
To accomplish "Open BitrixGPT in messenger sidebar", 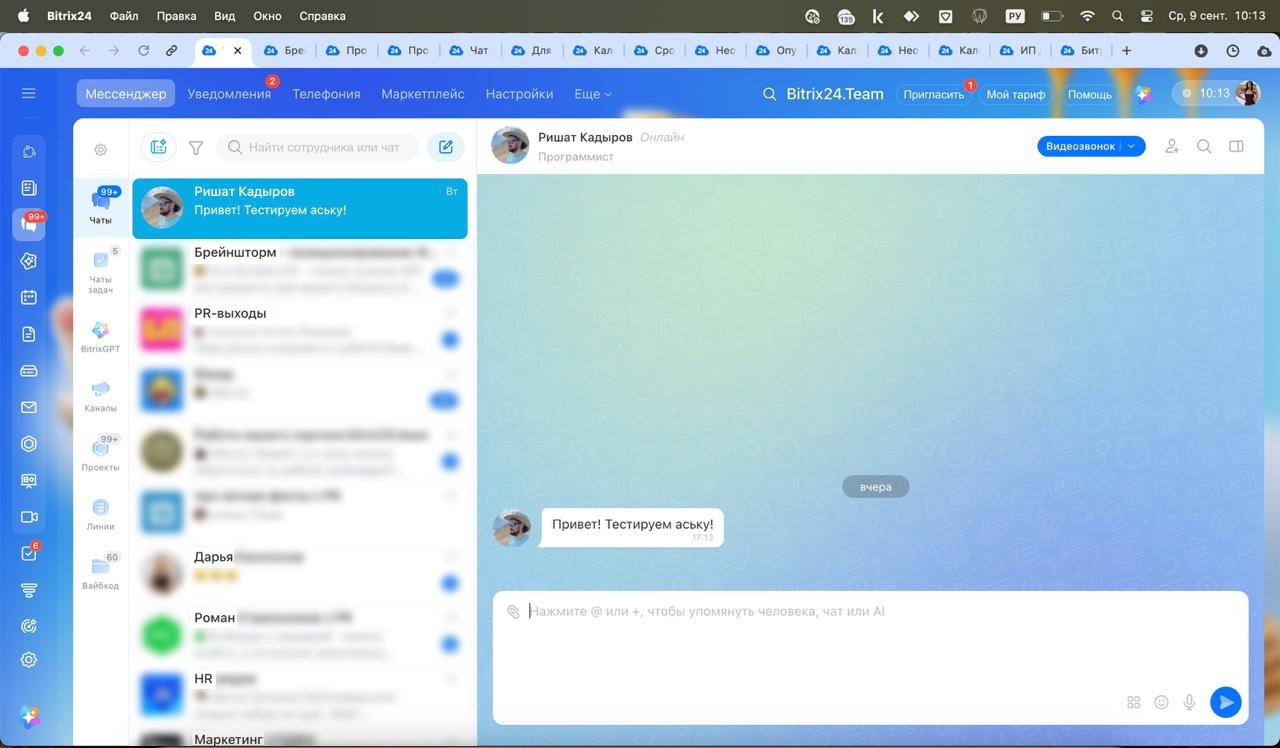I will [100, 337].
